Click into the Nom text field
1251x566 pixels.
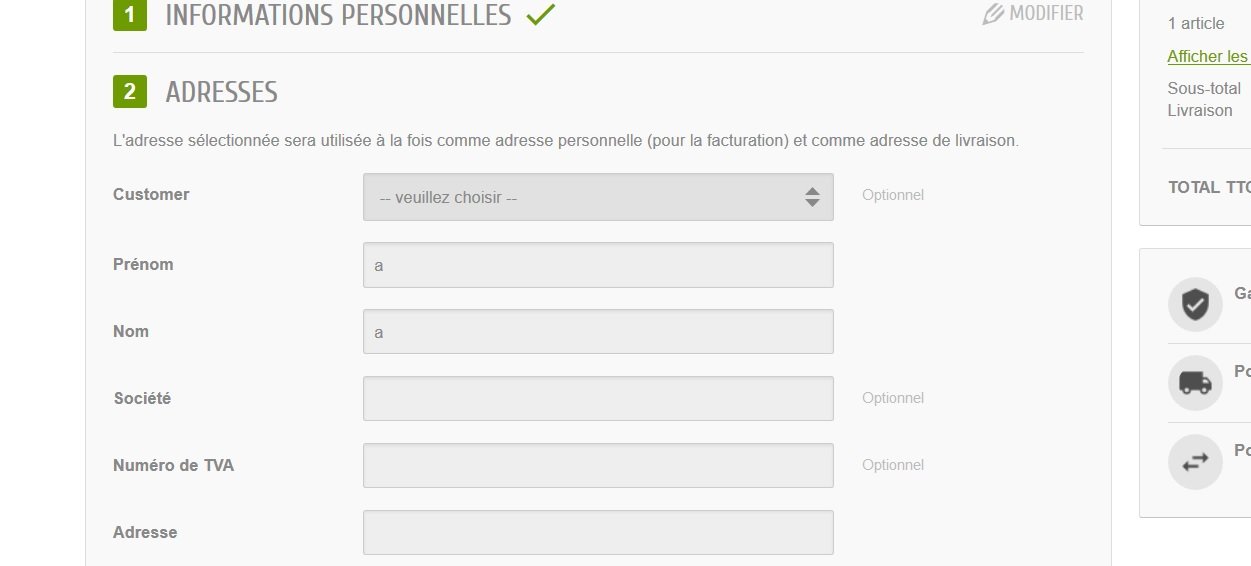pyautogui.click(x=597, y=331)
